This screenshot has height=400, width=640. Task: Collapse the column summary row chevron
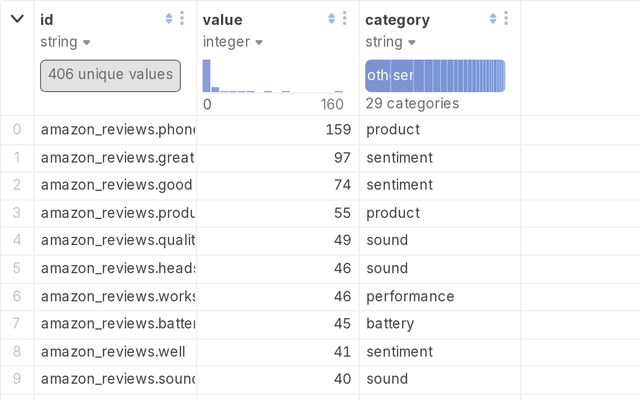pyautogui.click(x=17, y=19)
